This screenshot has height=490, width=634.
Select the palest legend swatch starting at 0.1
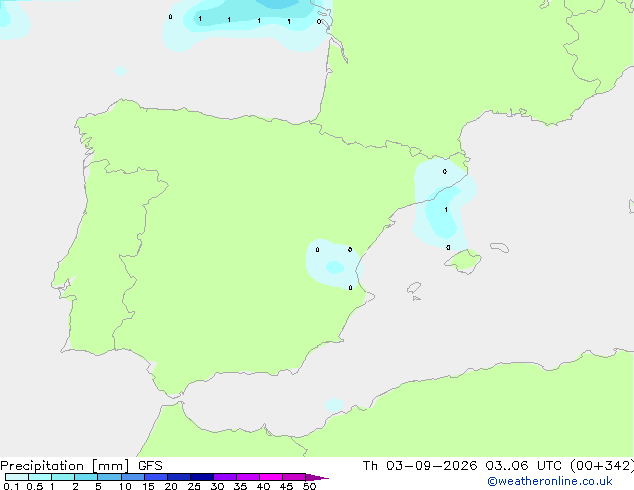17,477
